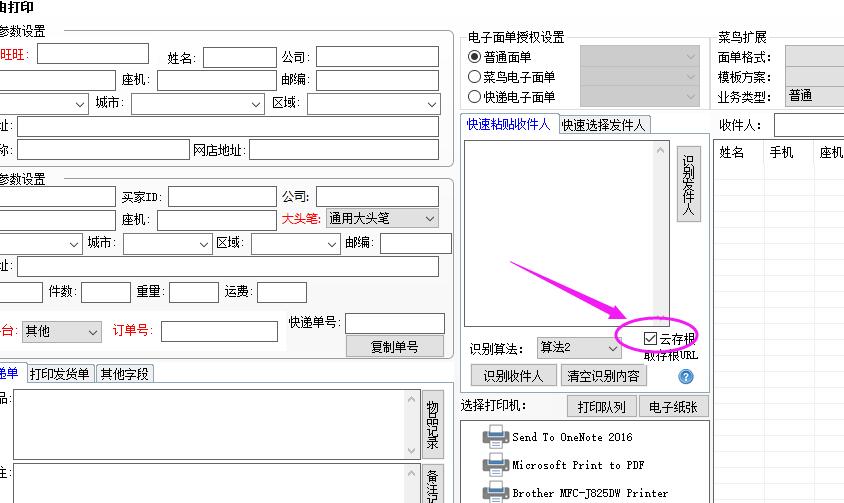Open the disabled dropdown beside 普通面单
Screen dimensions: 844x503
tap(639, 56)
